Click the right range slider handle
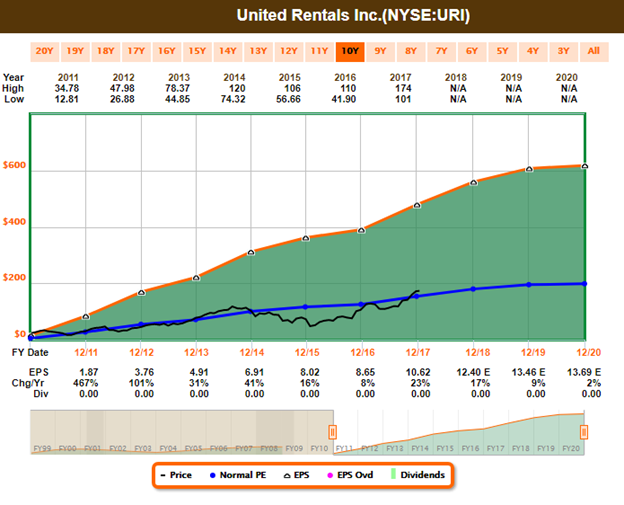624x505 pixels. [584, 432]
